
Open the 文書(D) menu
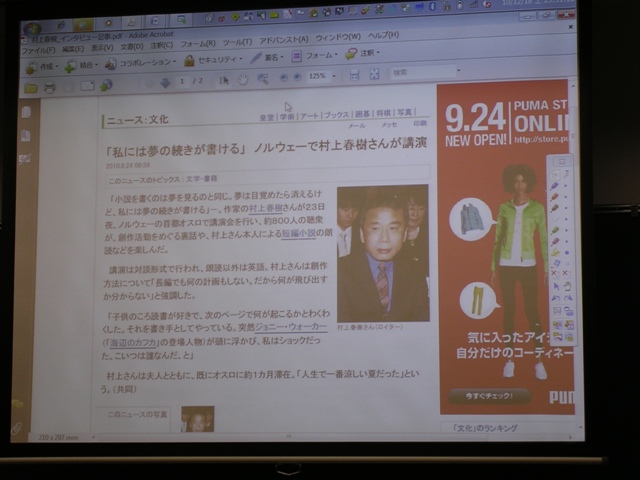tap(131, 47)
